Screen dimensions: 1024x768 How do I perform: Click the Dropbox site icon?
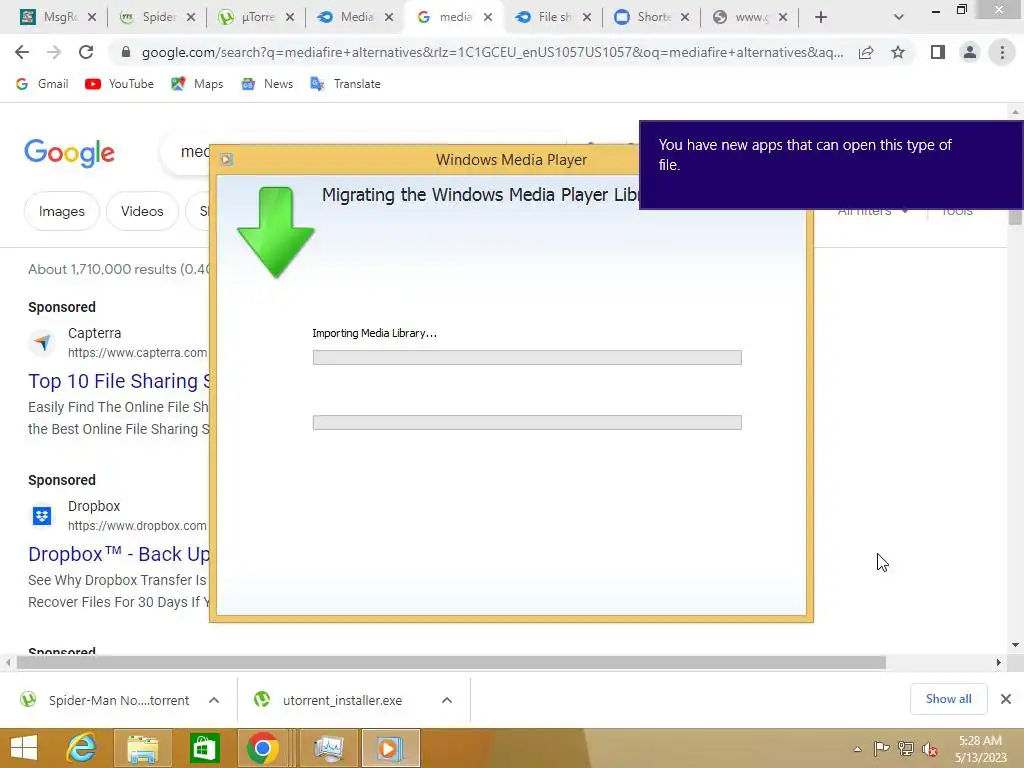tap(42, 516)
